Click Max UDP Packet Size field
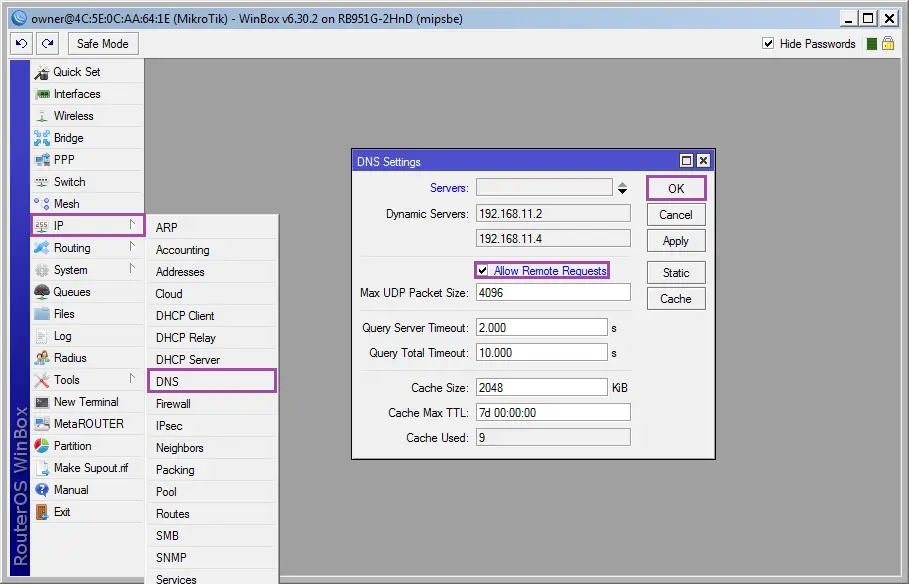The image size is (909, 584). (553, 293)
